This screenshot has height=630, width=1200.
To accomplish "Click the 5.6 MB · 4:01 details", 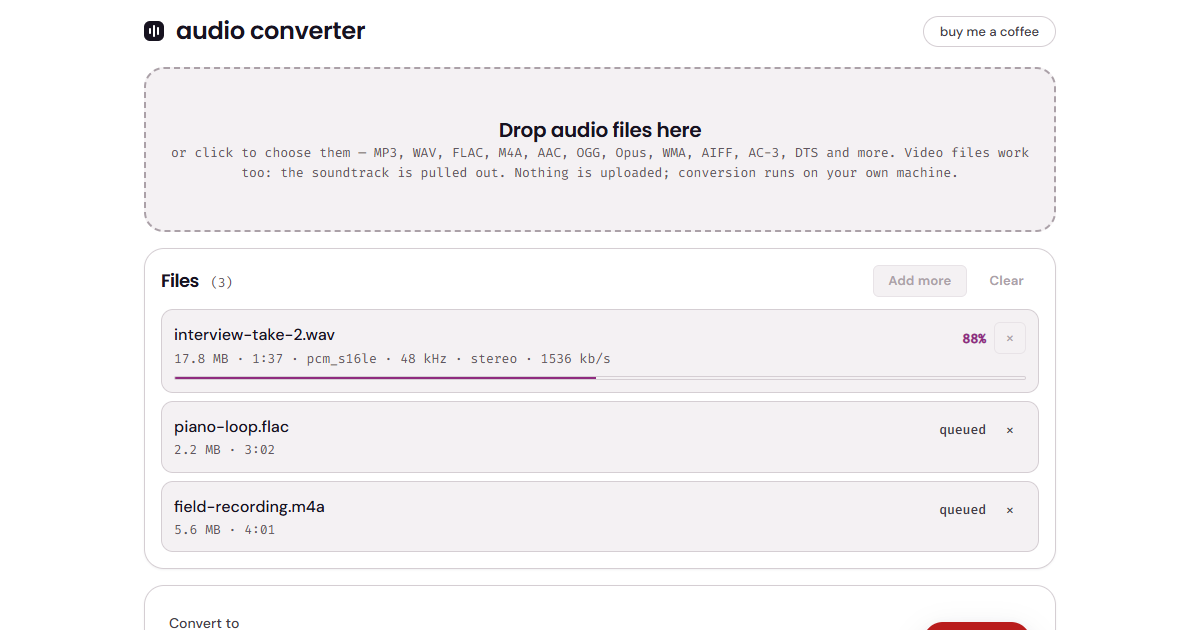I will (224, 530).
